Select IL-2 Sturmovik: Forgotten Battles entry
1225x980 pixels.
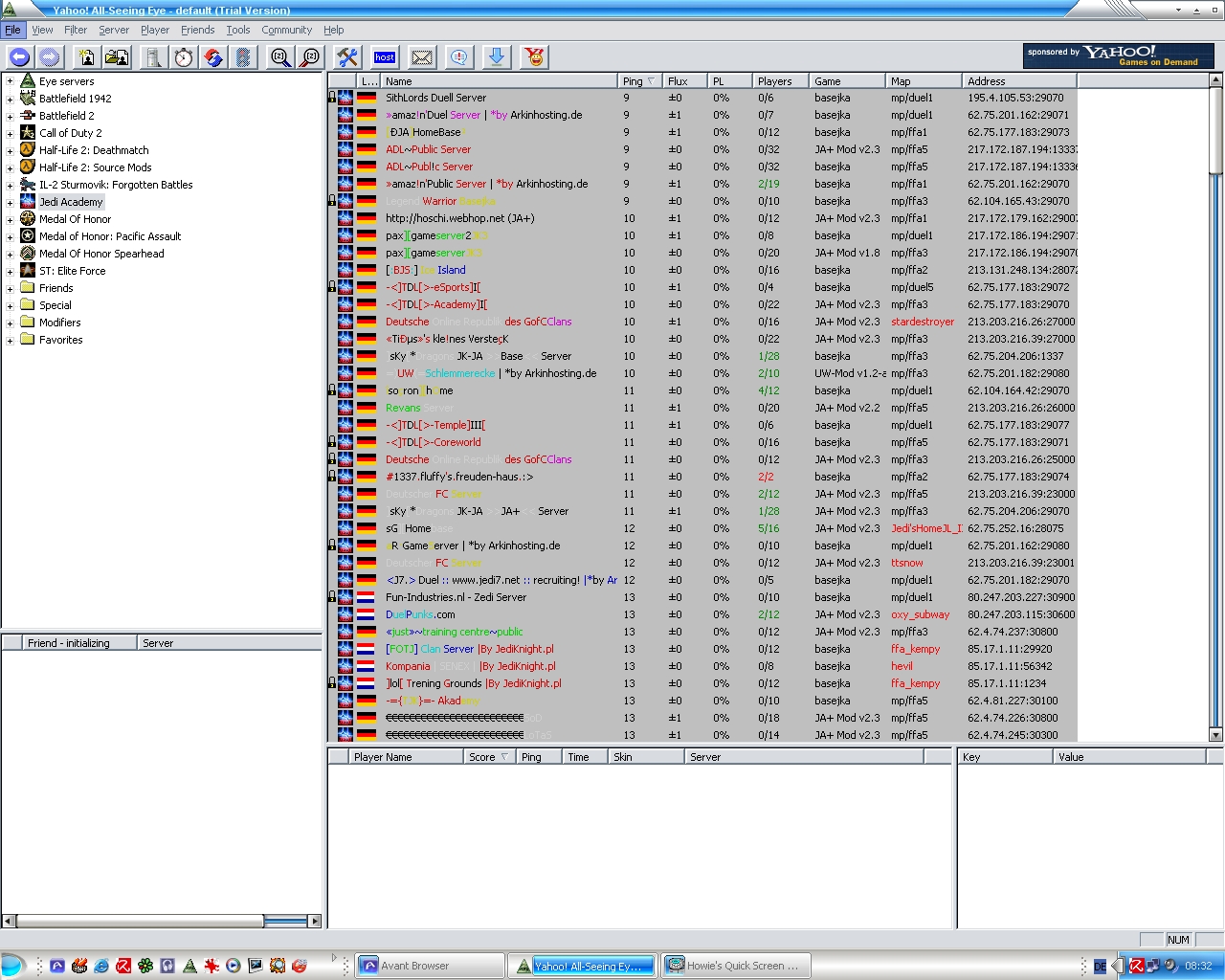pyautogui.click(x=116, y=185)
